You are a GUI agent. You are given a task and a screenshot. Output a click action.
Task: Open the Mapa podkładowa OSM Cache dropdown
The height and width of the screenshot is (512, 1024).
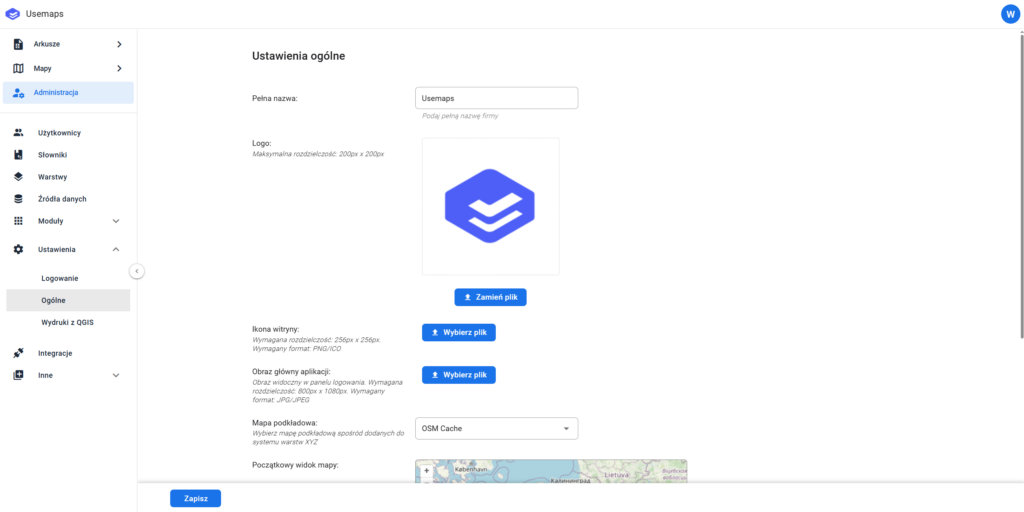496,429
